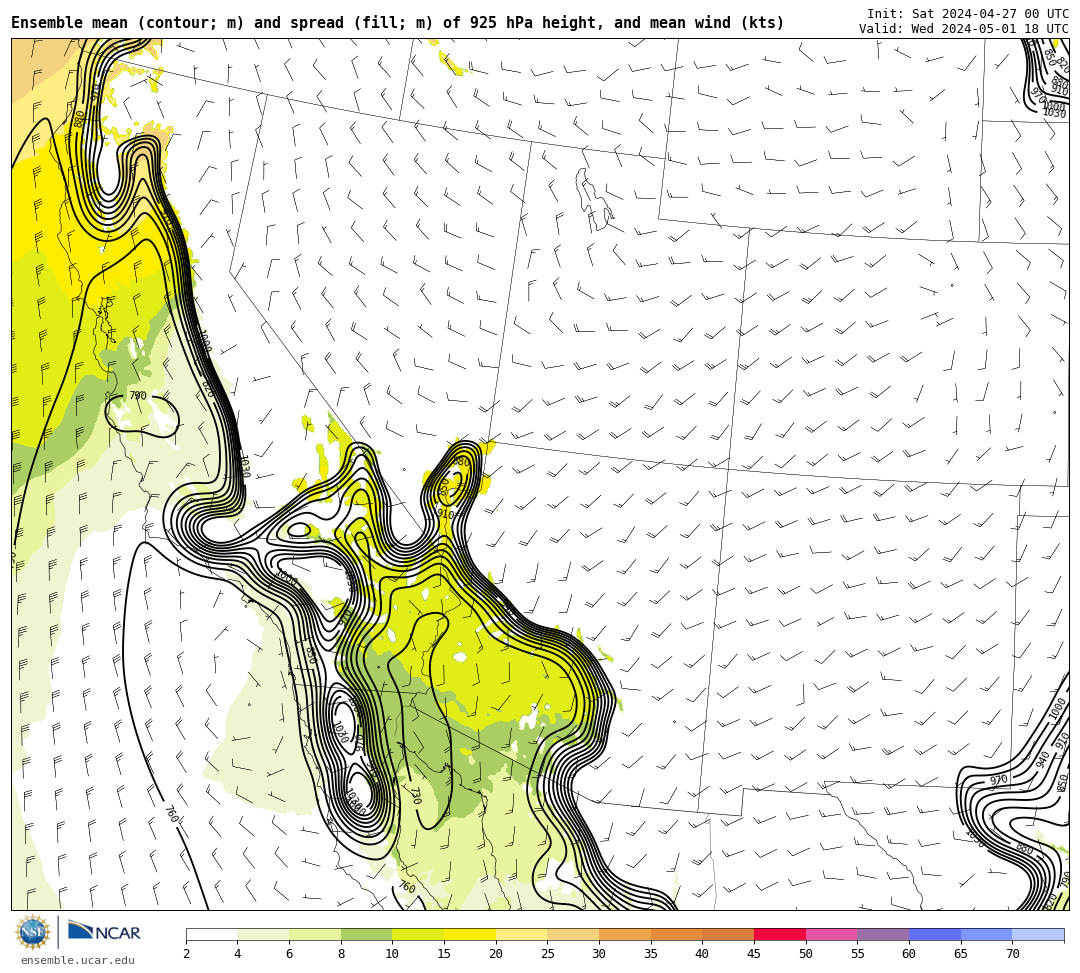Click the yellow 15-20 colorbar segment
This screenshot has width=1080, height=973.
coord(470,934)
